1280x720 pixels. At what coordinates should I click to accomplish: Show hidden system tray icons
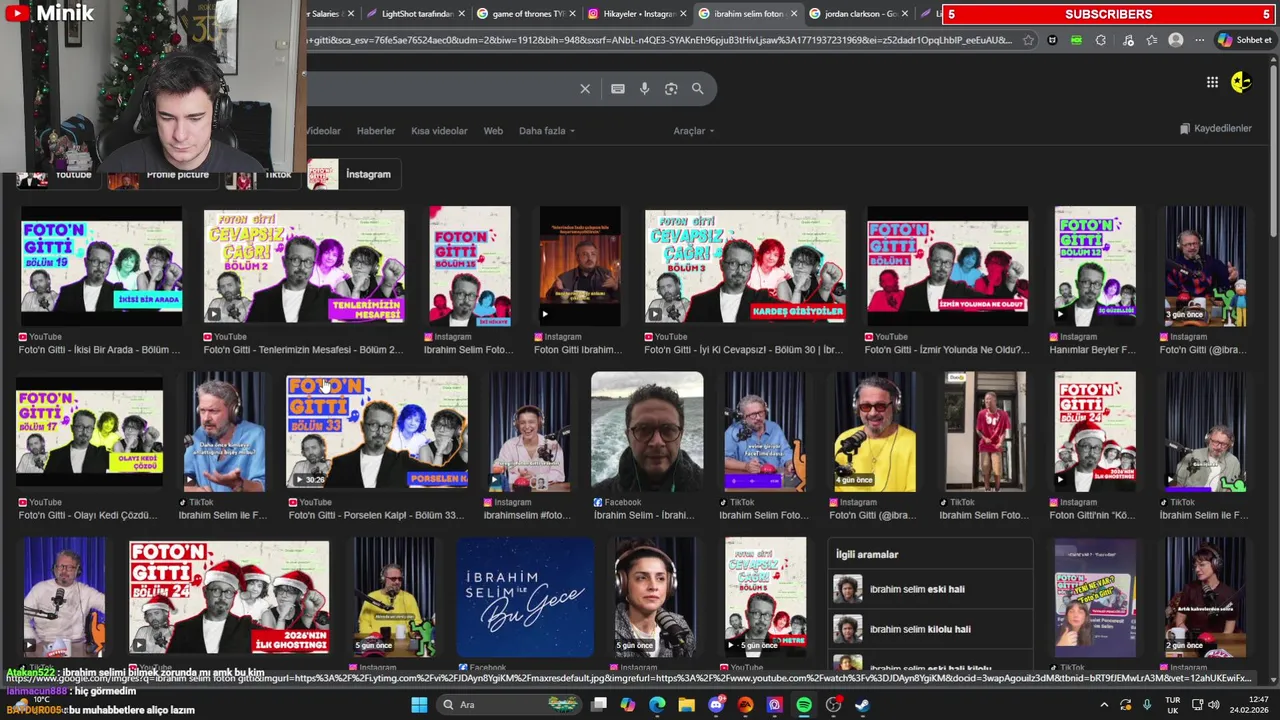click(1104, 705)
